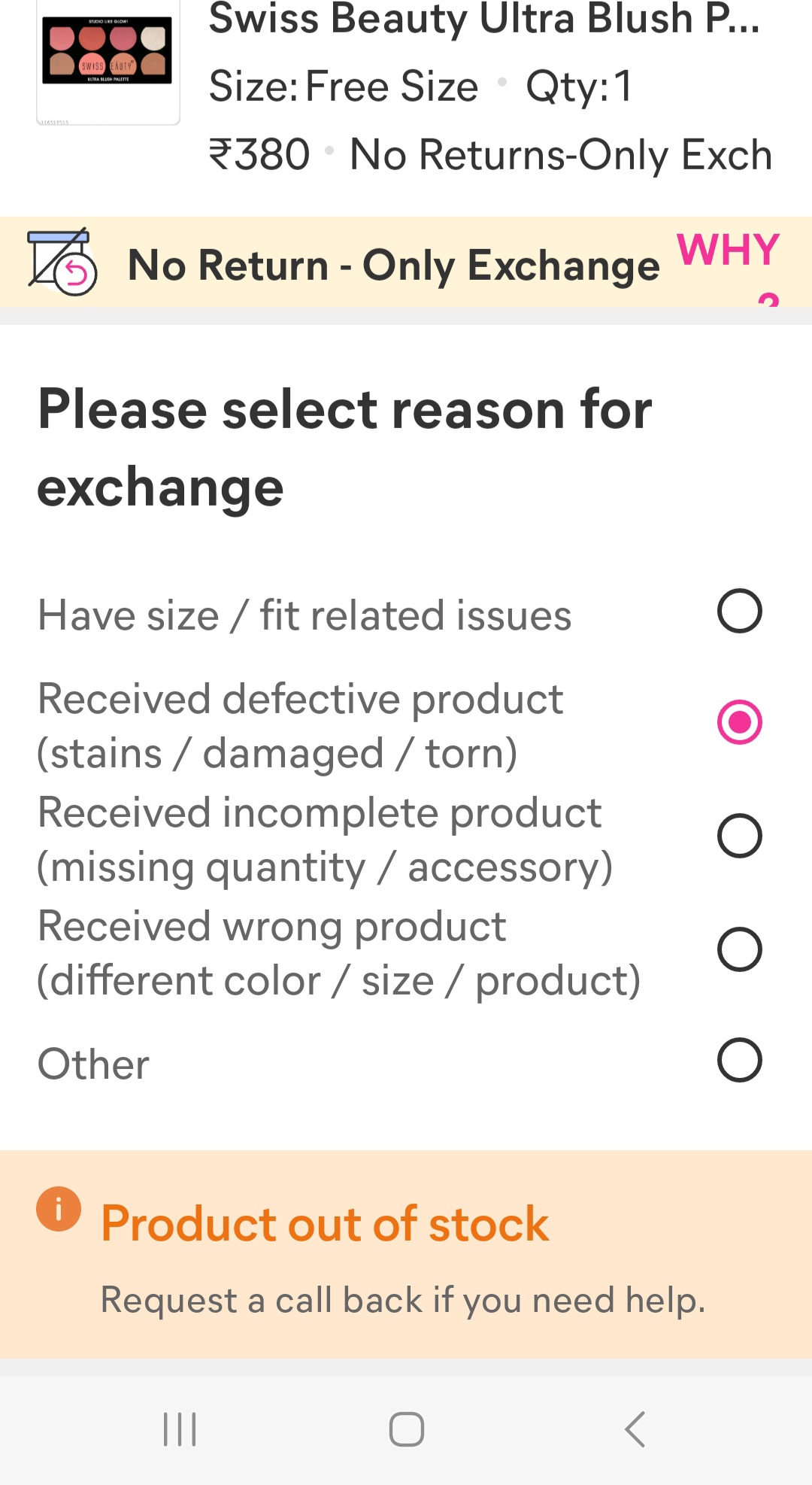This screenshot has height=1485, width=812.
Task: Go back with Android back arrow
Action: click(635, 1429)
